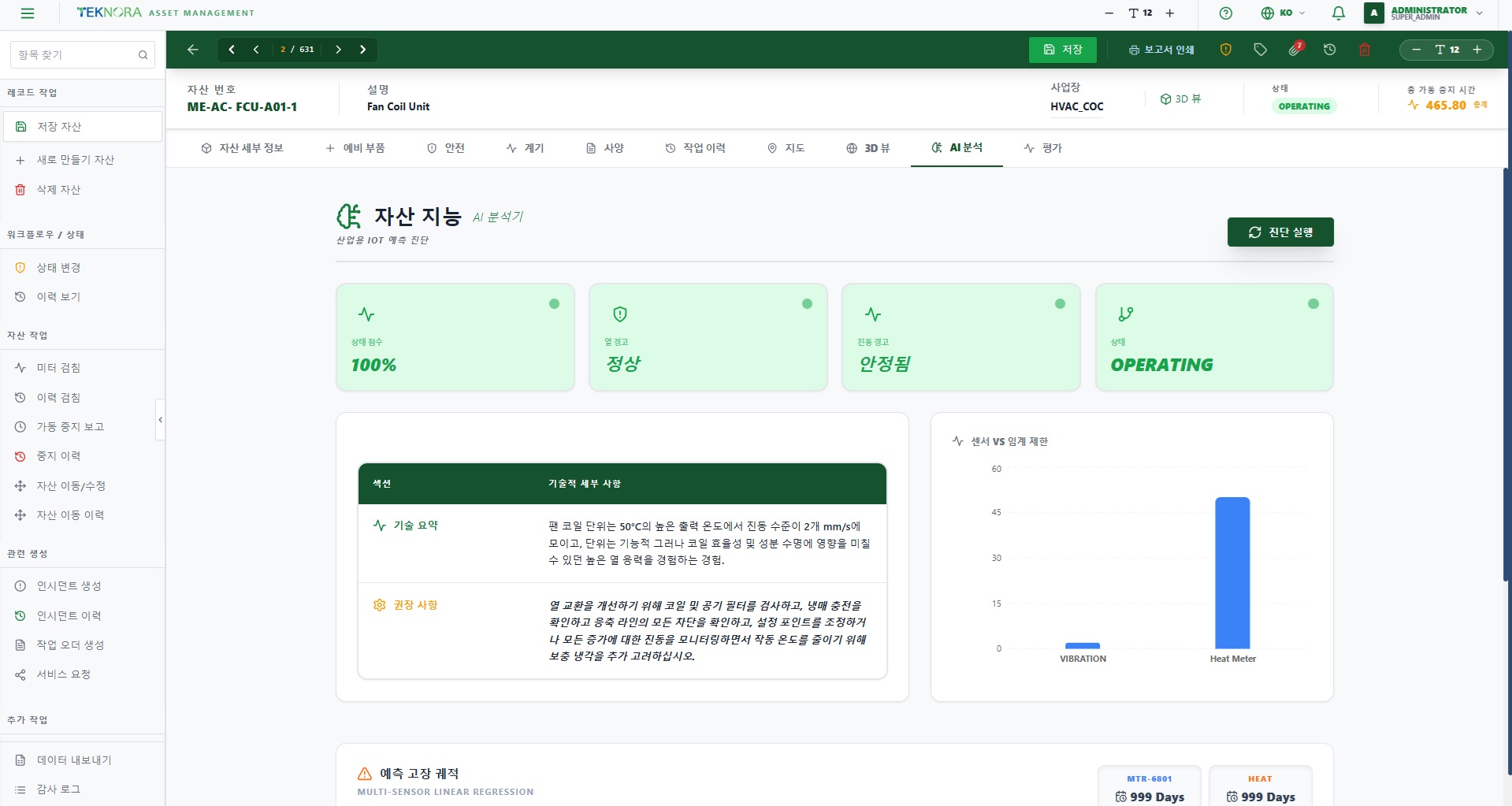Switch to 평가 tab
This screenshot has width=1512, height=806.
pyautogui.click(x=1043, y=148)
